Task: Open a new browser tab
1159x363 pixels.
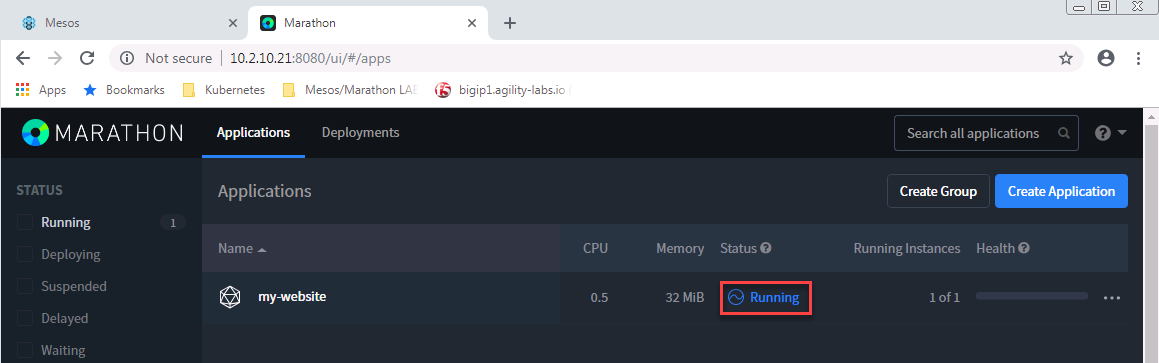Action: [x=509, y=23]
